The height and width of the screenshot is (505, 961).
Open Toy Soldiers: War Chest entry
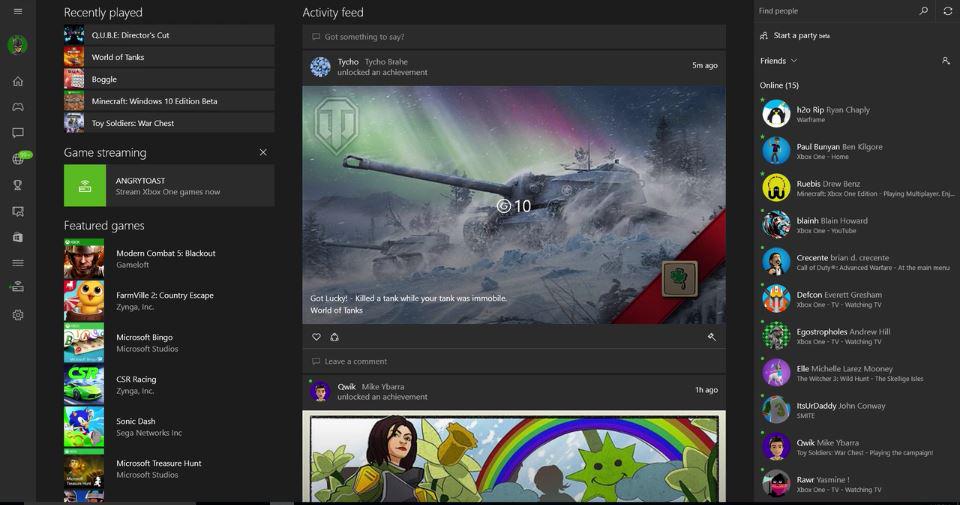point(169,123)
